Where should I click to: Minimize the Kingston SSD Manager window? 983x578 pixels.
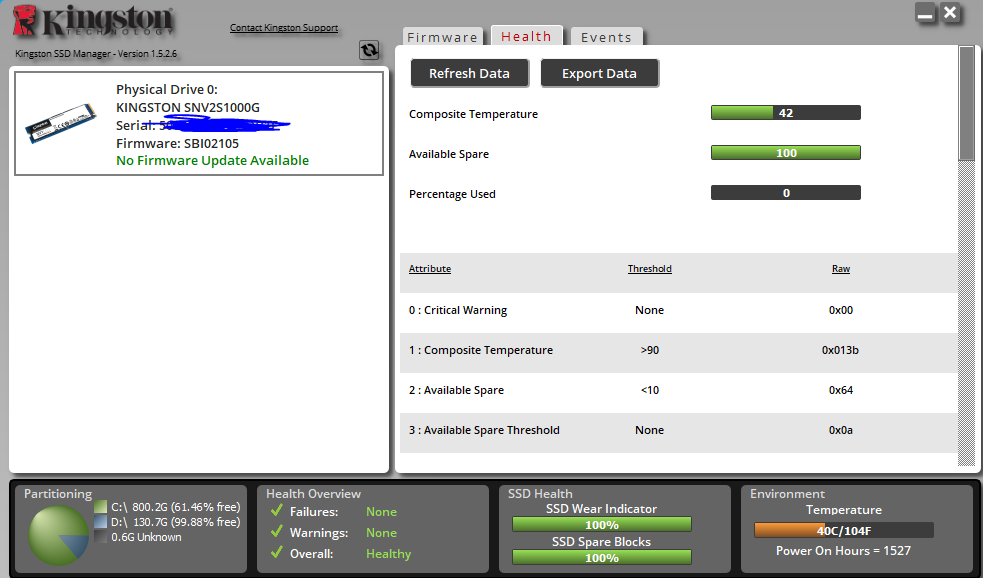[x=925, y=13]
